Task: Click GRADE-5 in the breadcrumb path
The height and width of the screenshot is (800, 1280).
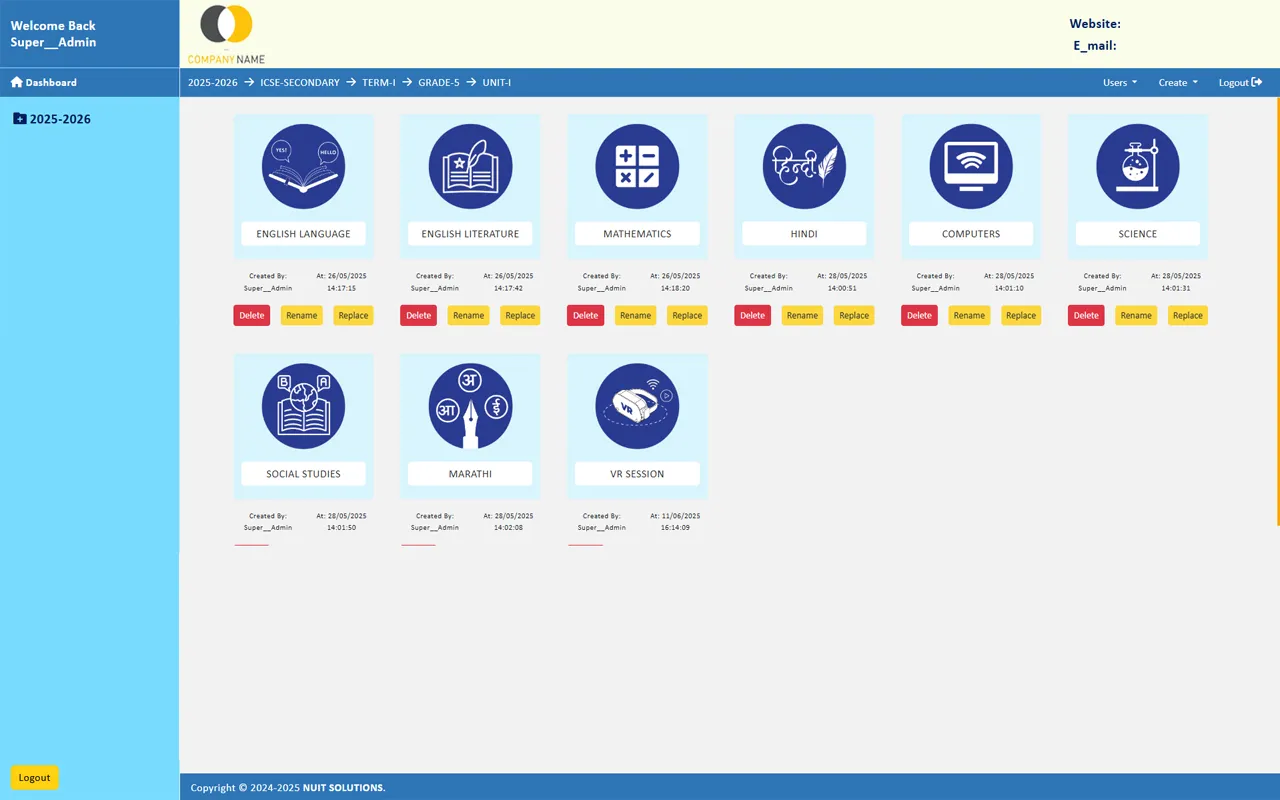Action: click(x=438, y=83)
